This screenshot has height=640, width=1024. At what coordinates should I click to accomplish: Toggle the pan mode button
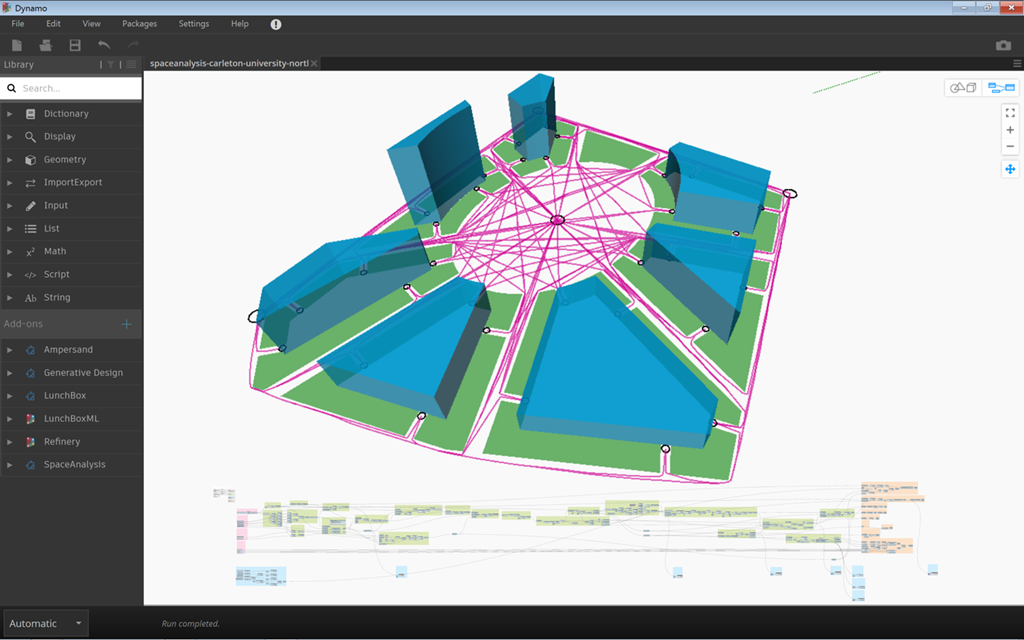1010,169
